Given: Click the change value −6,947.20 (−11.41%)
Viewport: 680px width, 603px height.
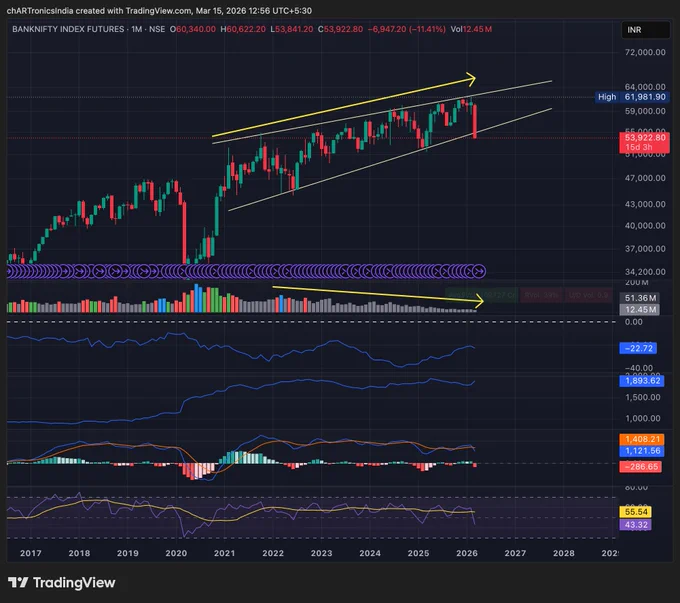Looking at the screenshot, I should 406,29.
